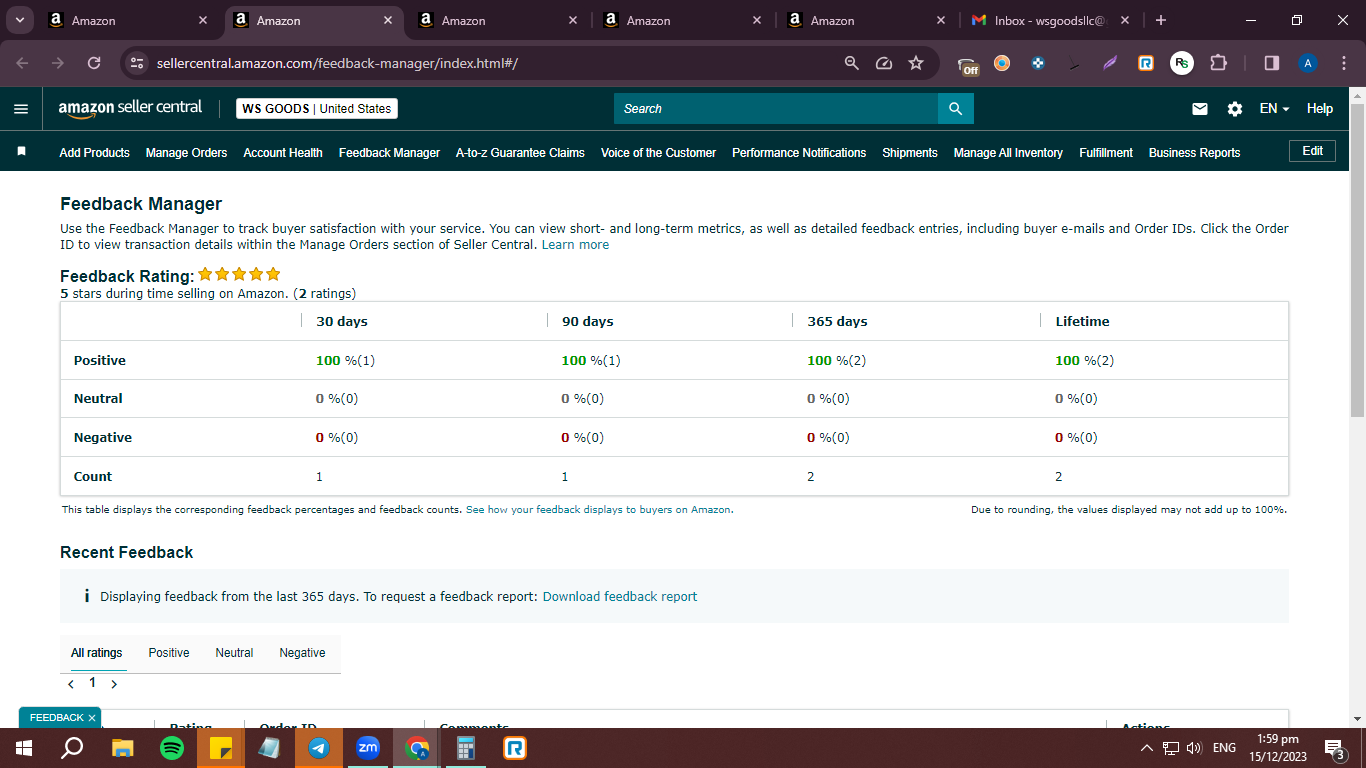Open Voice of the Customer

[x=658, y=153]
